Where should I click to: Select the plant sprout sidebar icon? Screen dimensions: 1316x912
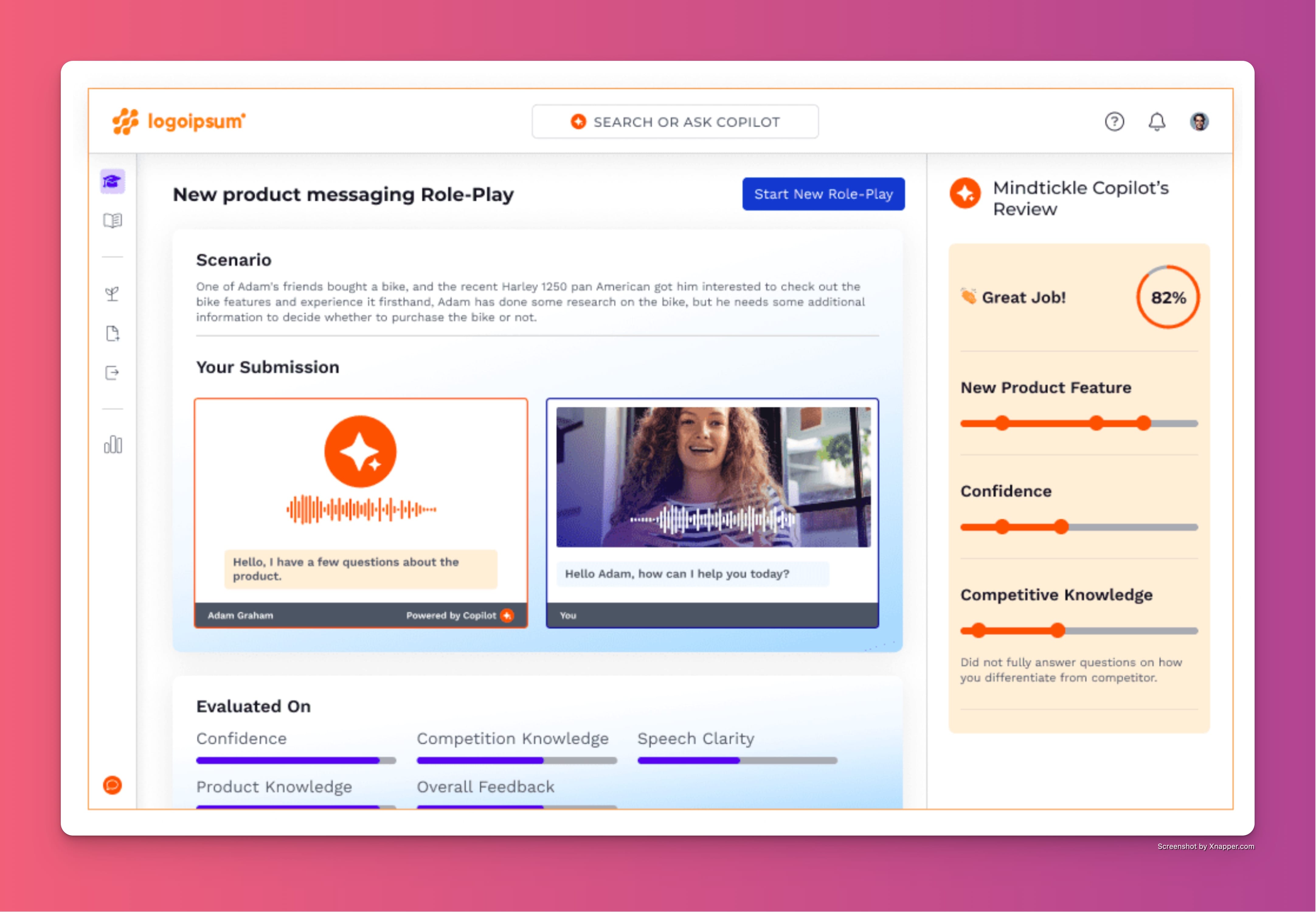click(x=113, y=294)
